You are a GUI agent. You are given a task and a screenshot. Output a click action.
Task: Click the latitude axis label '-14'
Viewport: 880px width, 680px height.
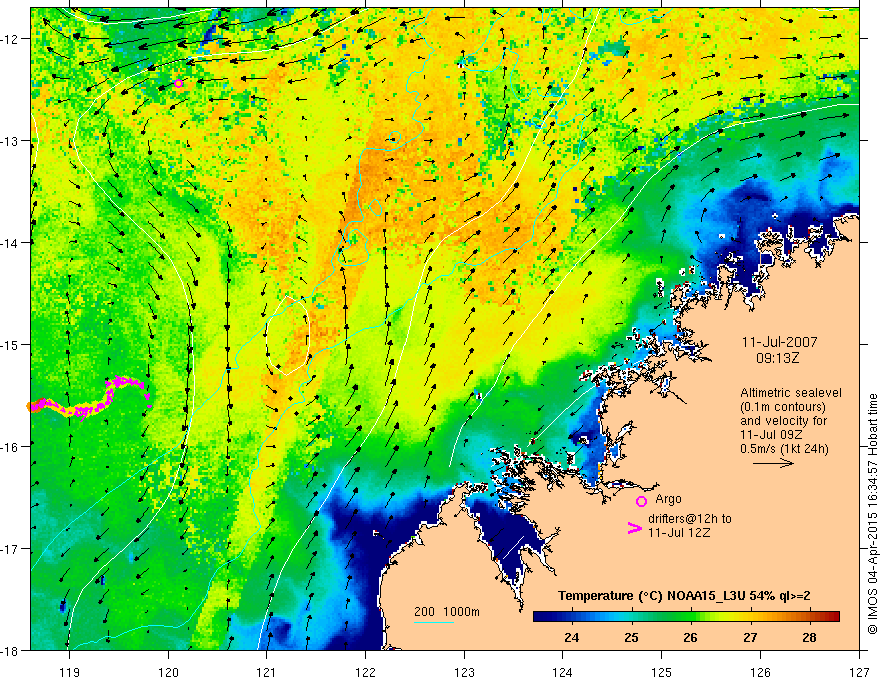[x=10, y=243]
